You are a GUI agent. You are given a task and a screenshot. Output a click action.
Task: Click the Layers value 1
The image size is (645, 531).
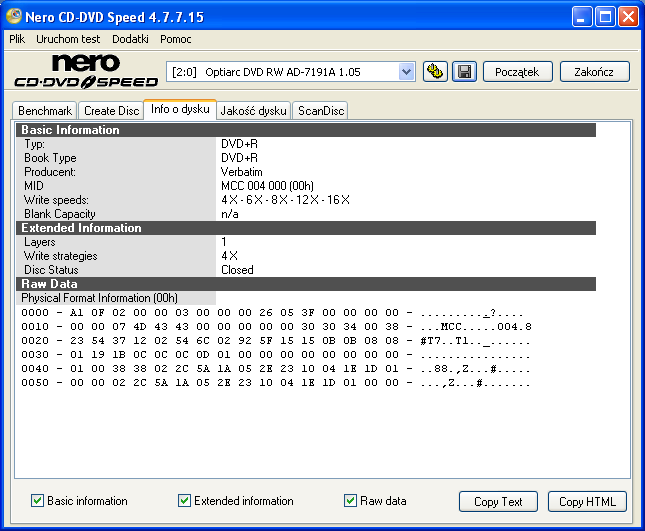point(224,242)
